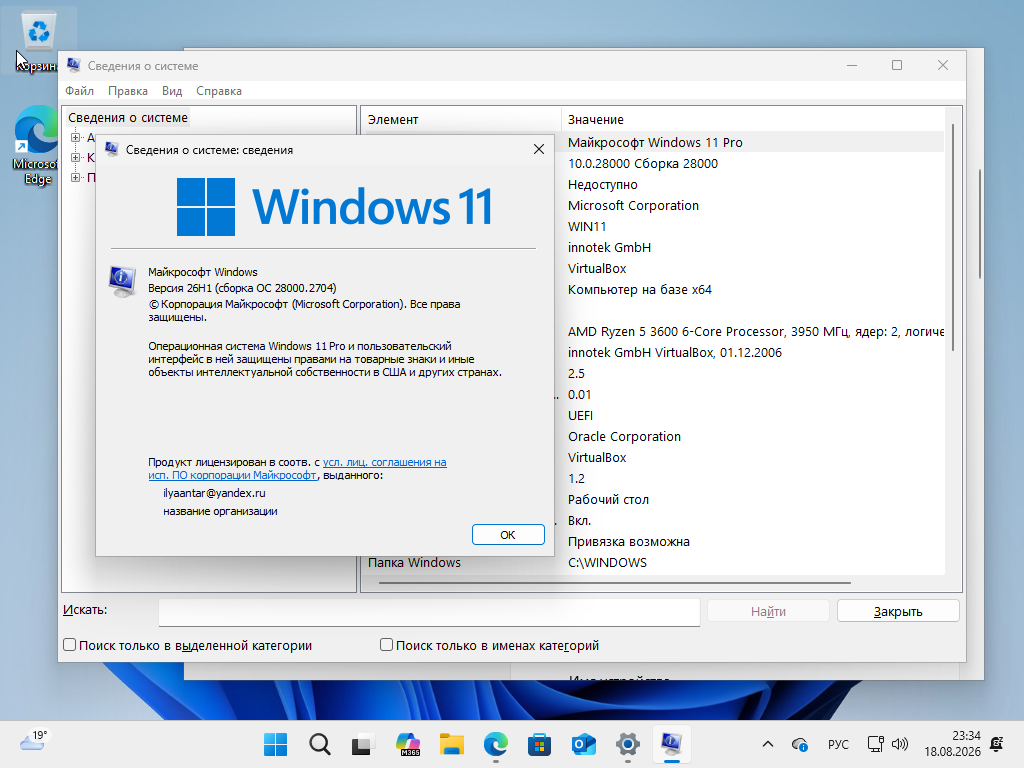Click the Закрыть button
The image size is (1024, 768).
898,611
